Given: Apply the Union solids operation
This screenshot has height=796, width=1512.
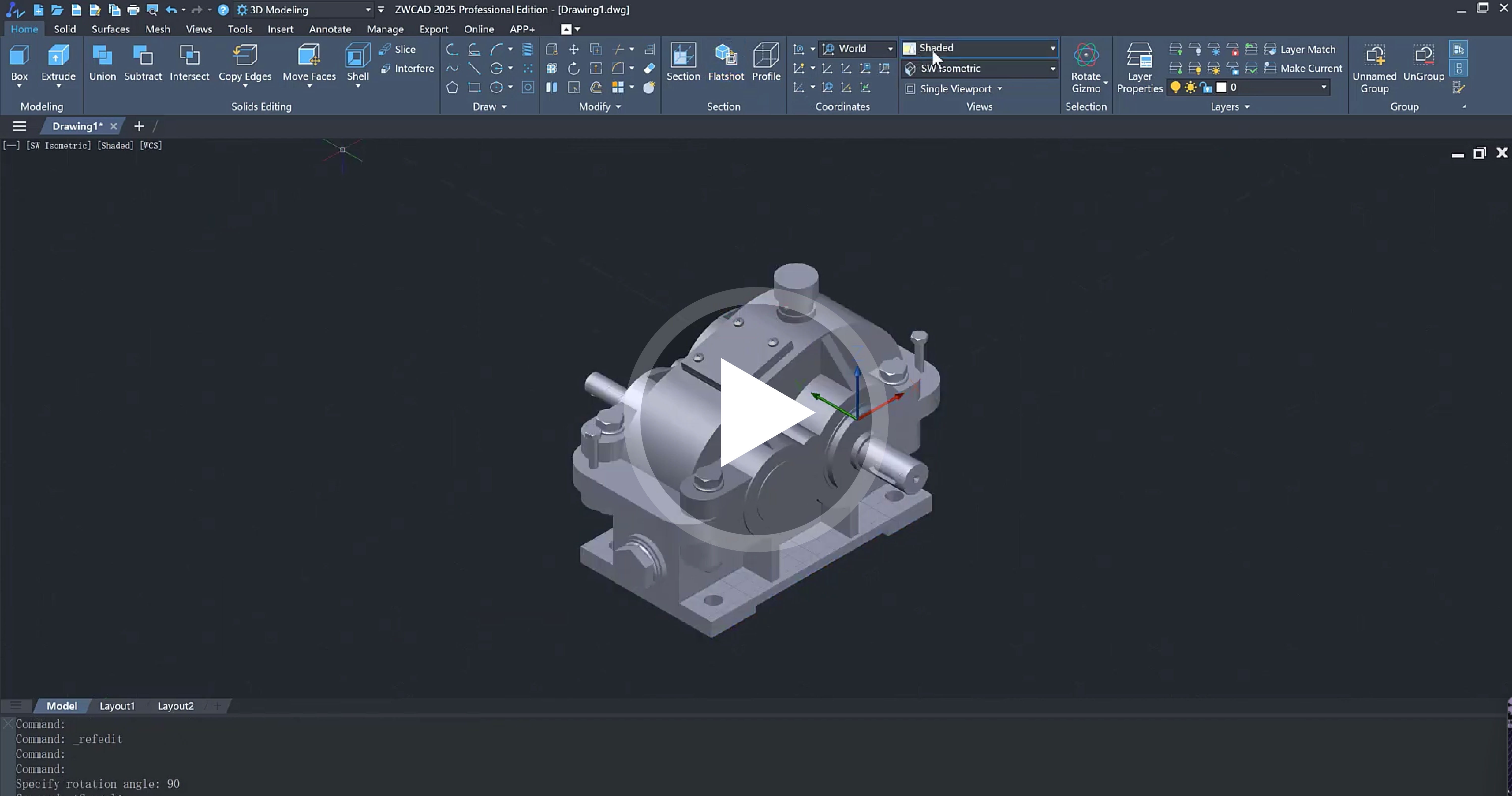Looking at the screenshot, I should [102, 63].
